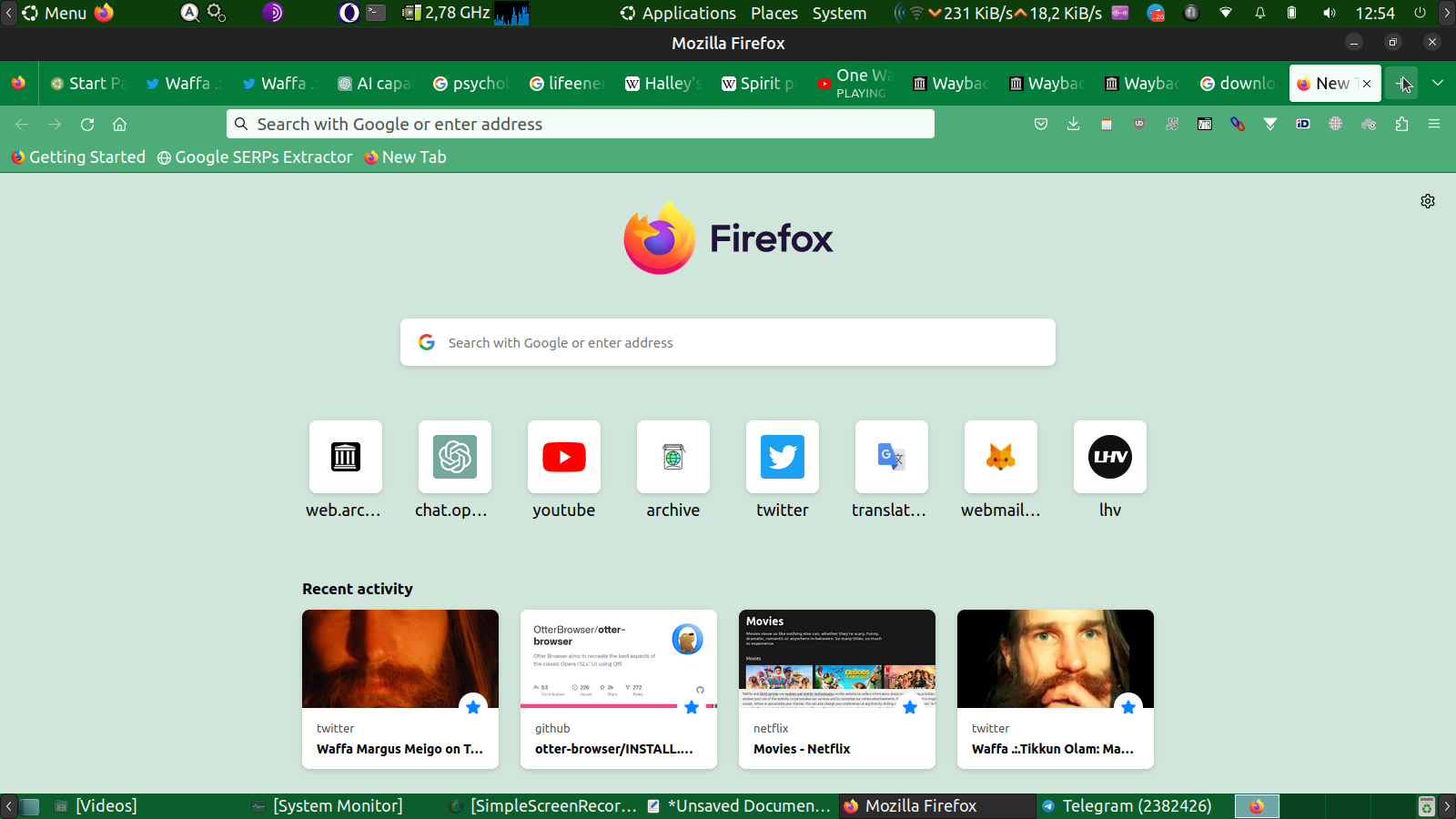1456x819 pixels.
Task: Switch to the downlo Google tab
Action: pos(1238,83)
